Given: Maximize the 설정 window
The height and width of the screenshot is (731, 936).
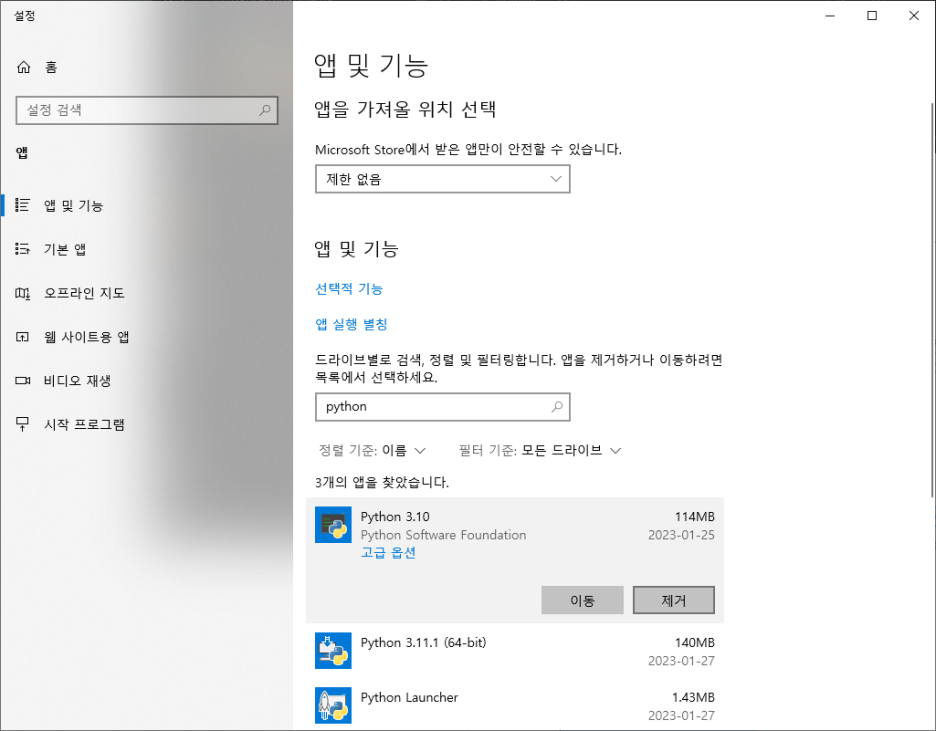Looking at the screenshot, I should [x=872, y=16].
